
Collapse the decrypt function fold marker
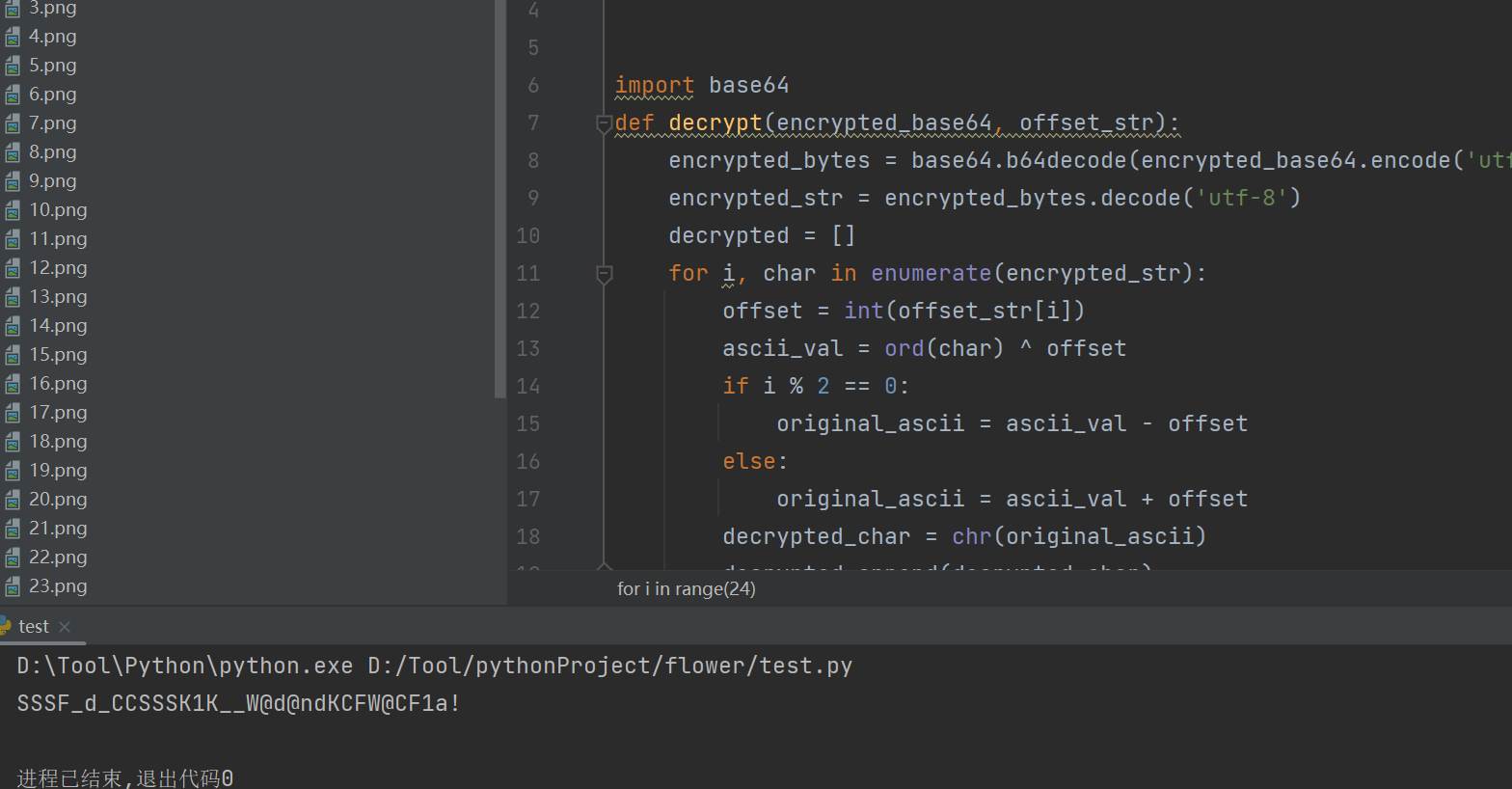tap(604, 124)
